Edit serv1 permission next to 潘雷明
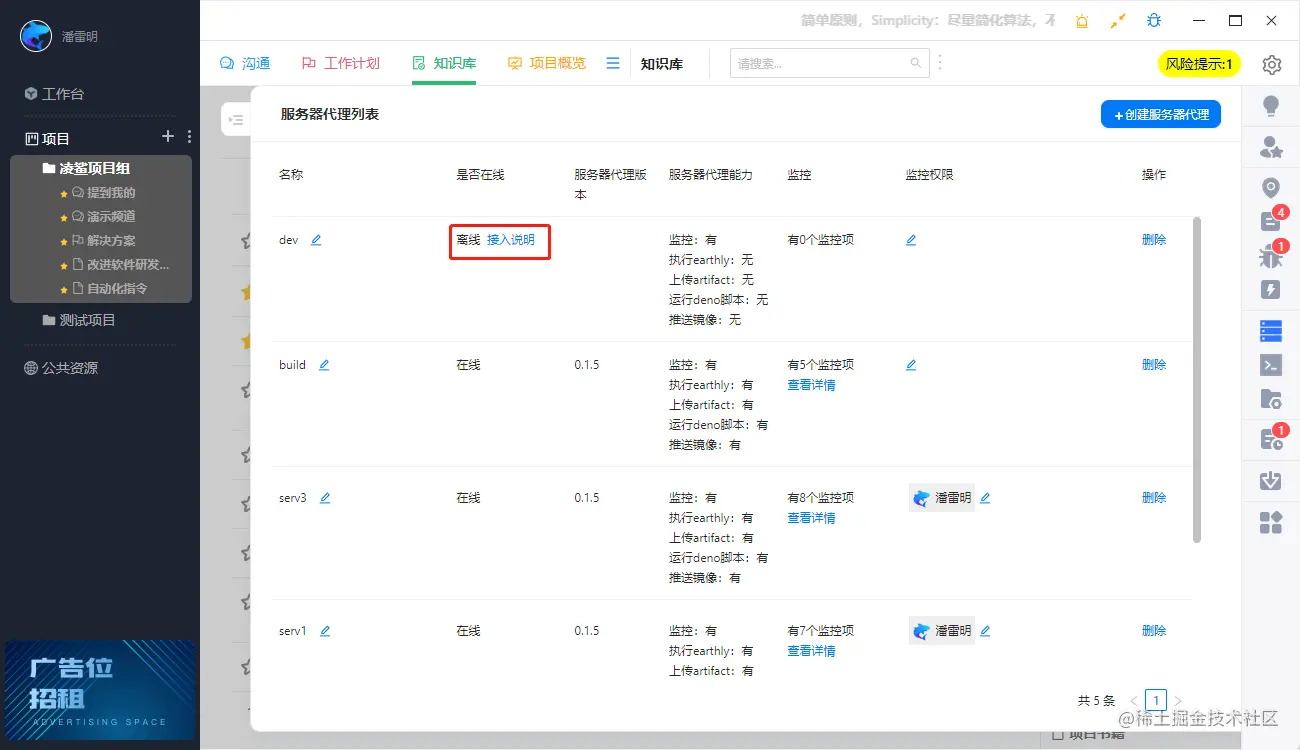Viewport: 1300px width, 750px height. tap(985, 631)
